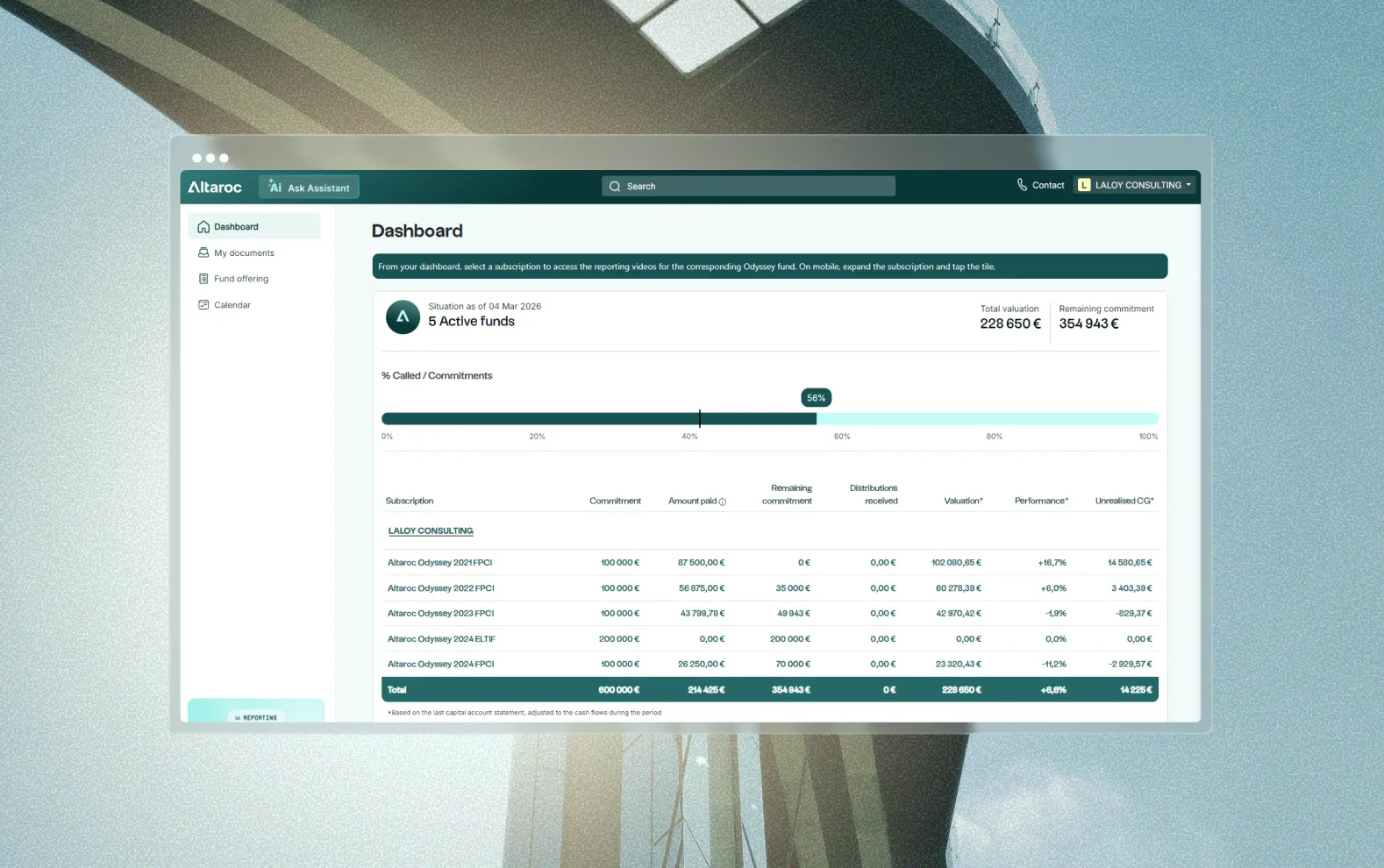
Task: Click the -11,2% performance value
Action: click(1054, 665)
